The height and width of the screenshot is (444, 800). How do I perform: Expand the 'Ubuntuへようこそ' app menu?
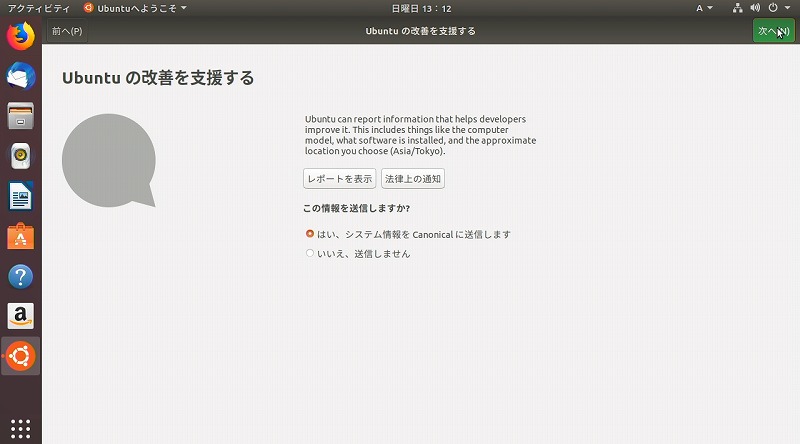(x=135, y=8)
